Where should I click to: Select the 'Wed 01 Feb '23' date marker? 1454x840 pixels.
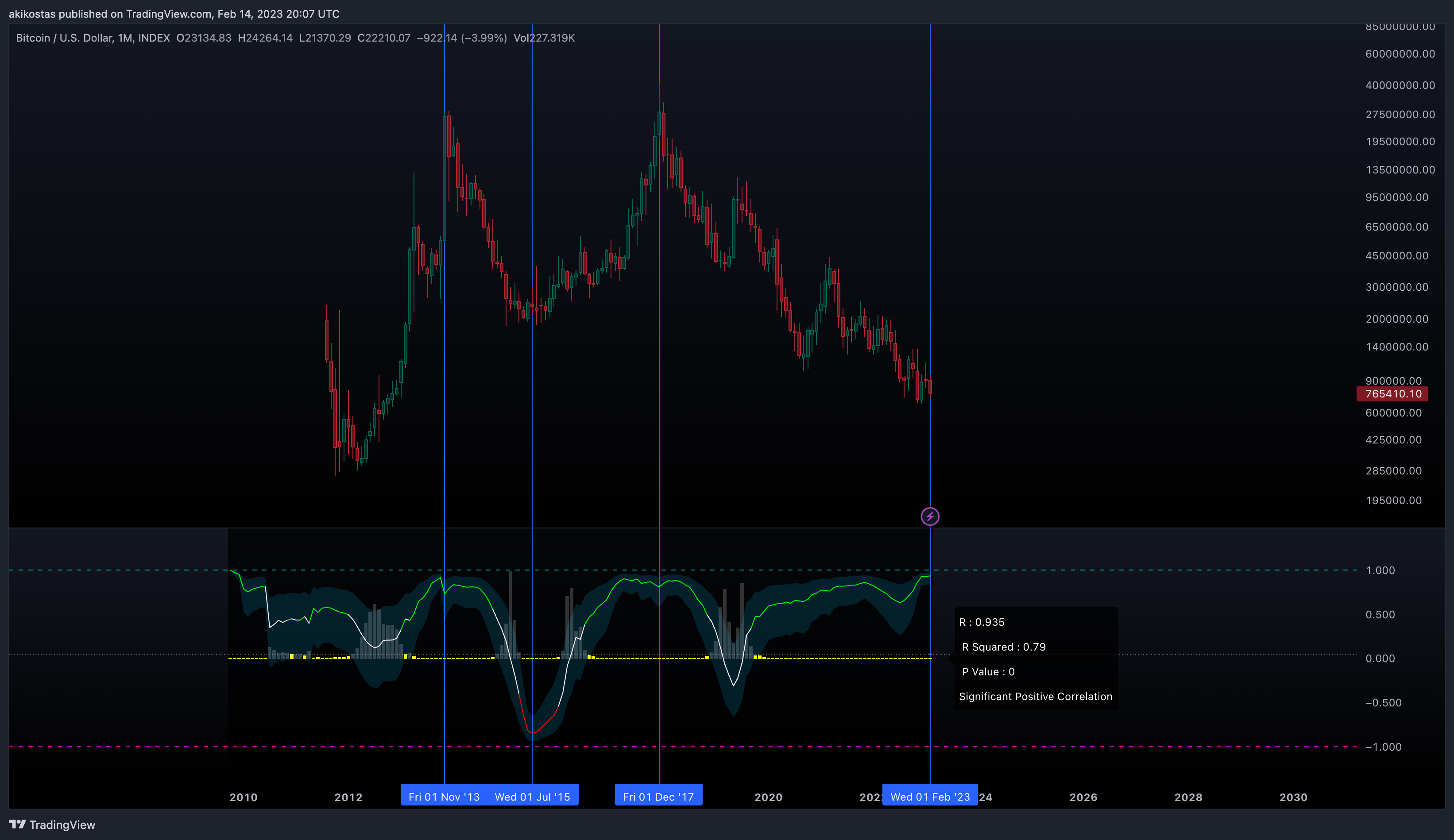[x=929, y=797]
